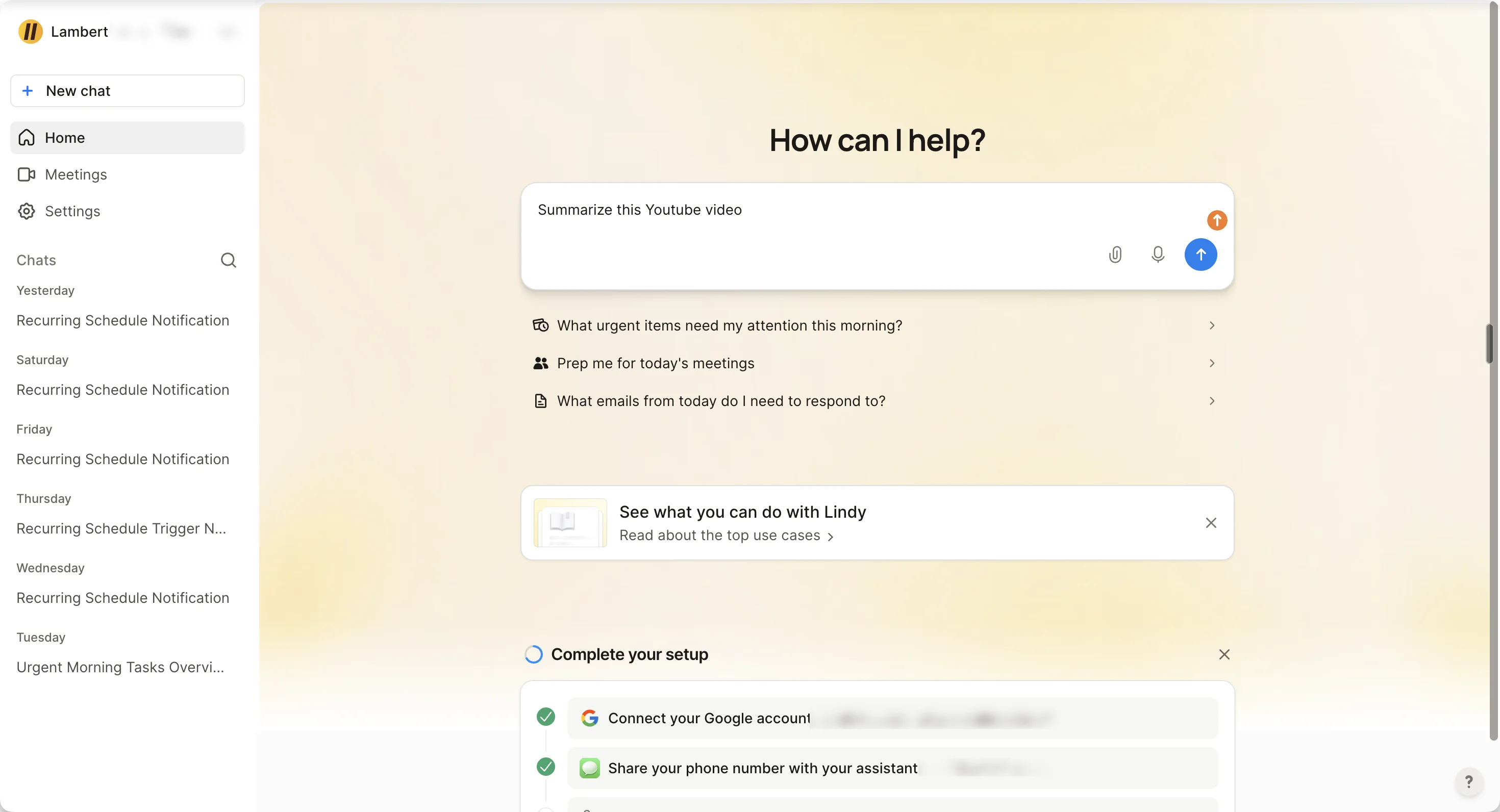Open the Meetings page
Screen dimensions: 1500x812
pyautogui.click(x=128, y=174)
